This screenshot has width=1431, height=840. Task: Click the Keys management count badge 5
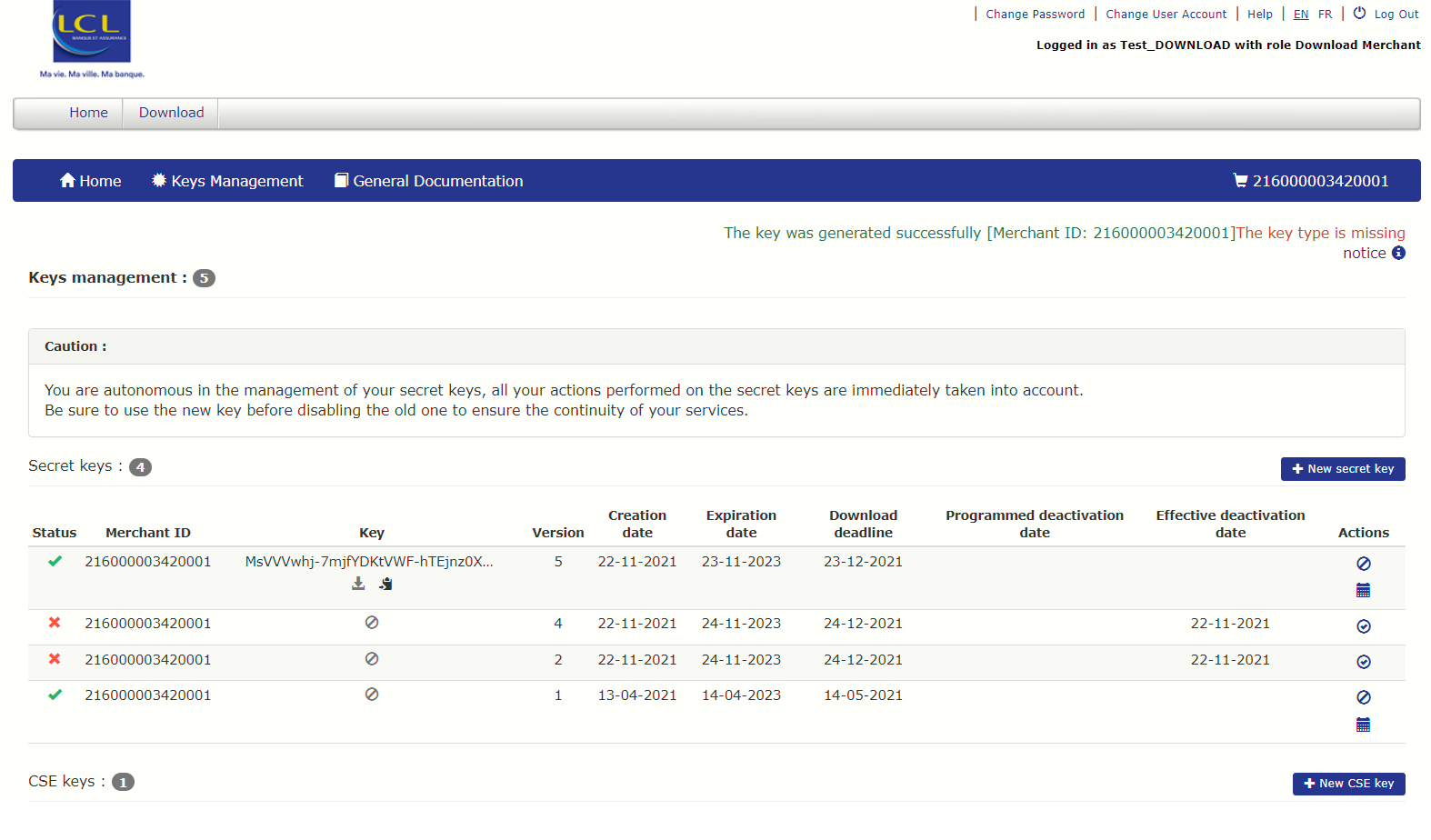coord(204,278)
